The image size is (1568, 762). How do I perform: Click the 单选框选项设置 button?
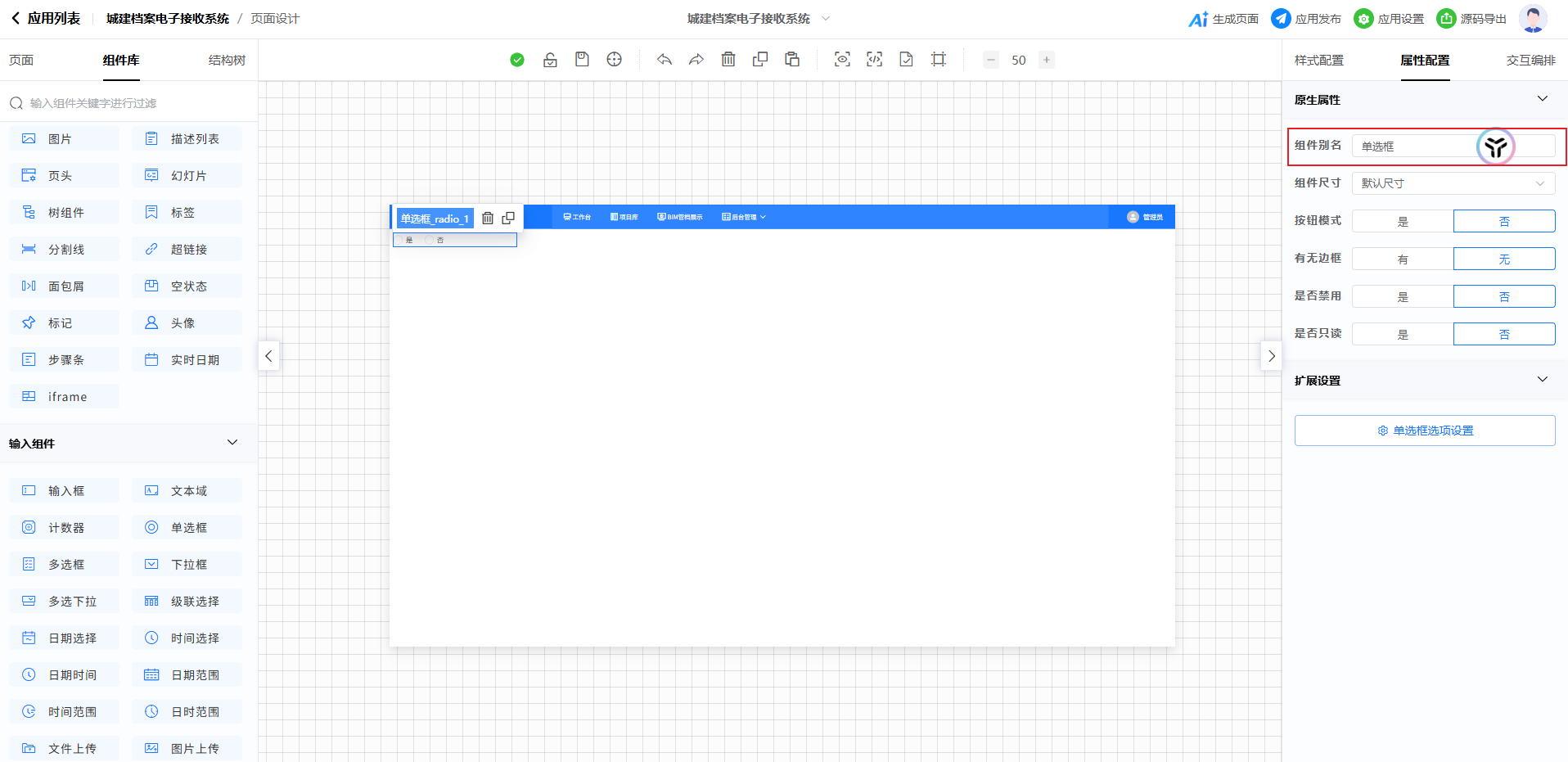click(1425, 431)
